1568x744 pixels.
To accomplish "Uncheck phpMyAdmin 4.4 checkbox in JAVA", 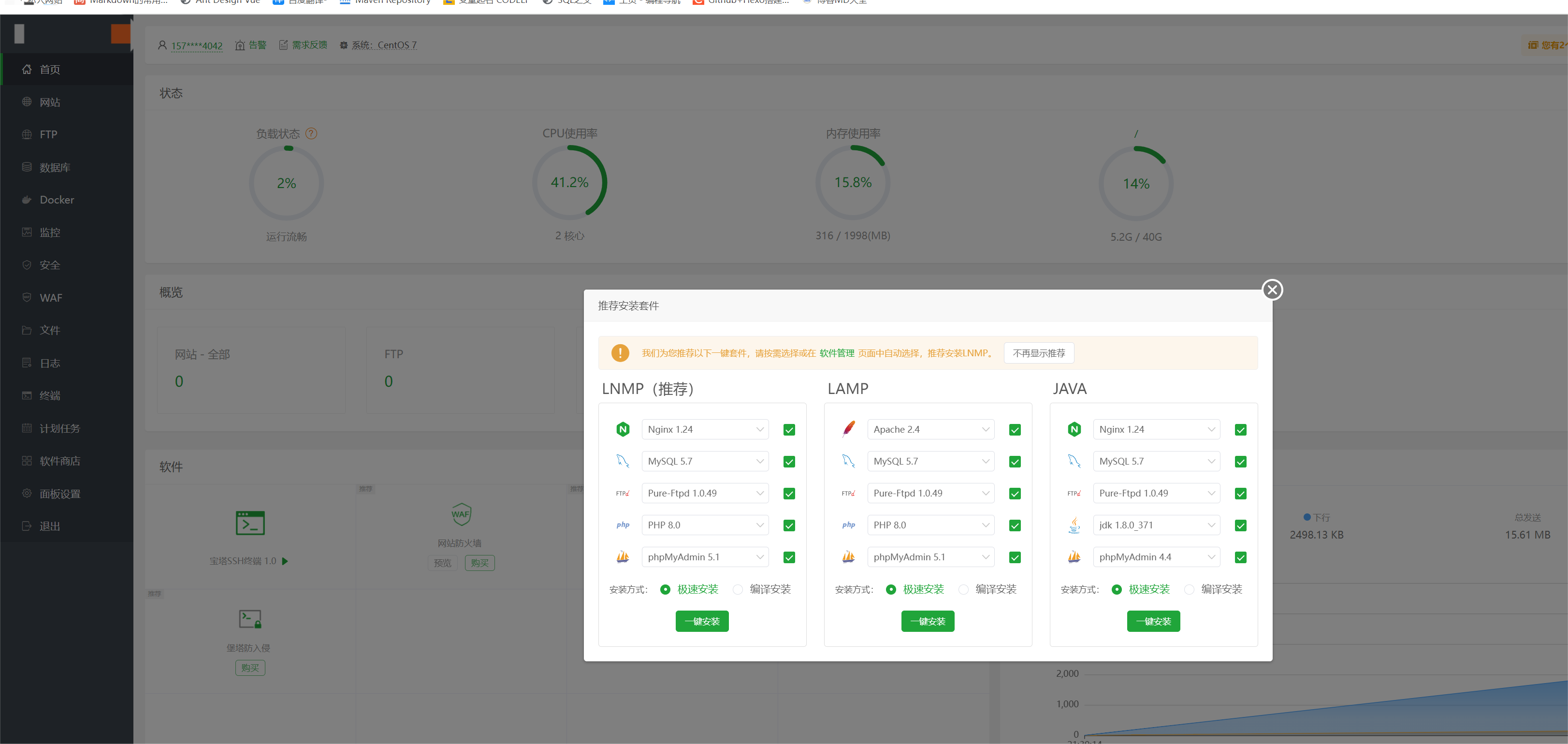I will click(1241, 557).
